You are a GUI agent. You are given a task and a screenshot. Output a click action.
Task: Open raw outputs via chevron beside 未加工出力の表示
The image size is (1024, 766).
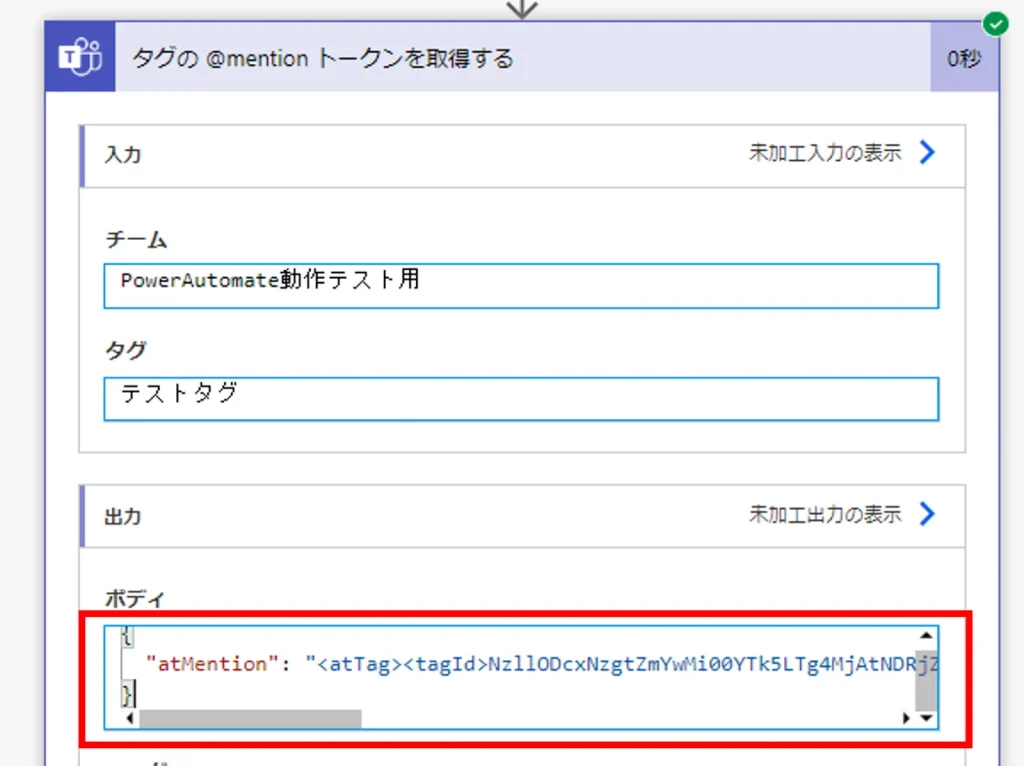927,514
